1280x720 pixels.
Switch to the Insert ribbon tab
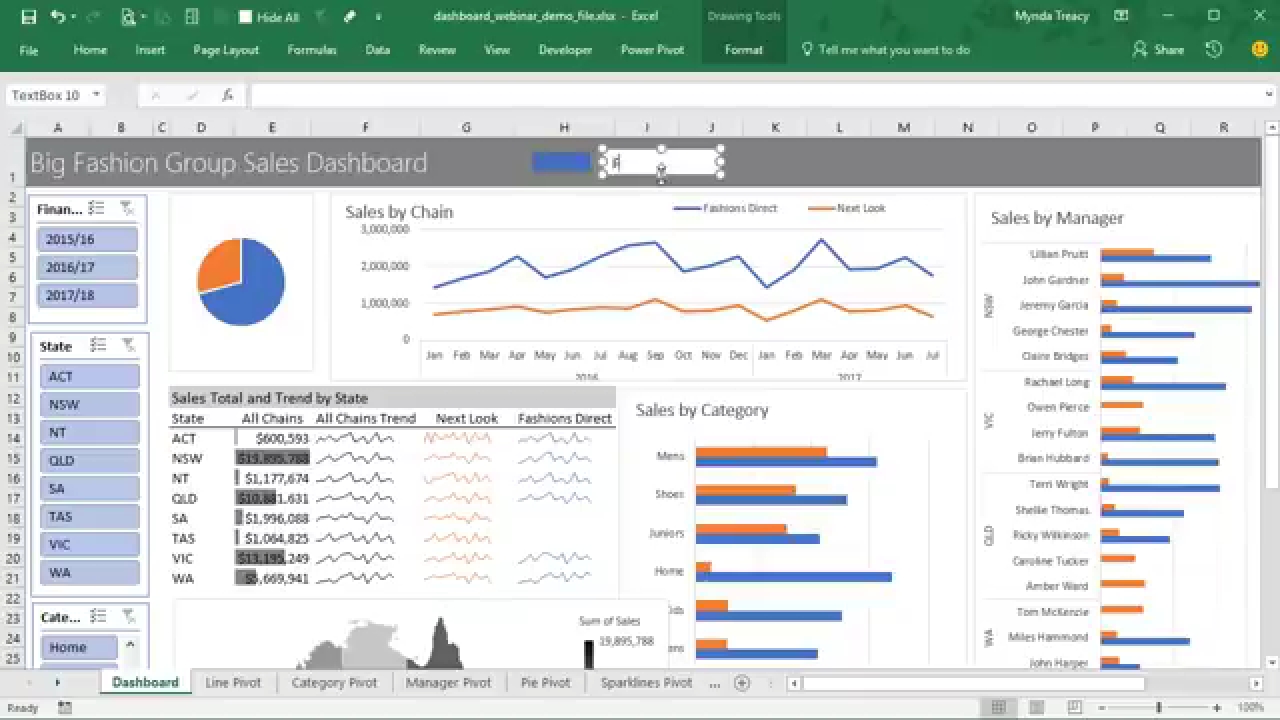tap(150, 50)
